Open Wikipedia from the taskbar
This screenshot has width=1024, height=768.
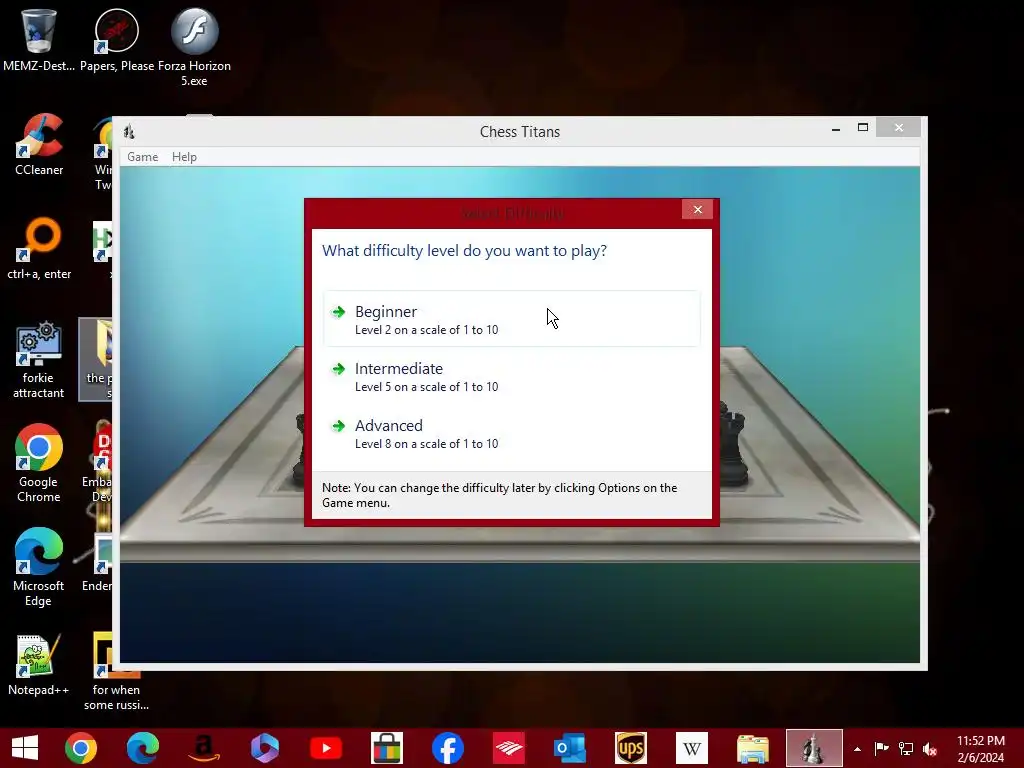(692, 748)
